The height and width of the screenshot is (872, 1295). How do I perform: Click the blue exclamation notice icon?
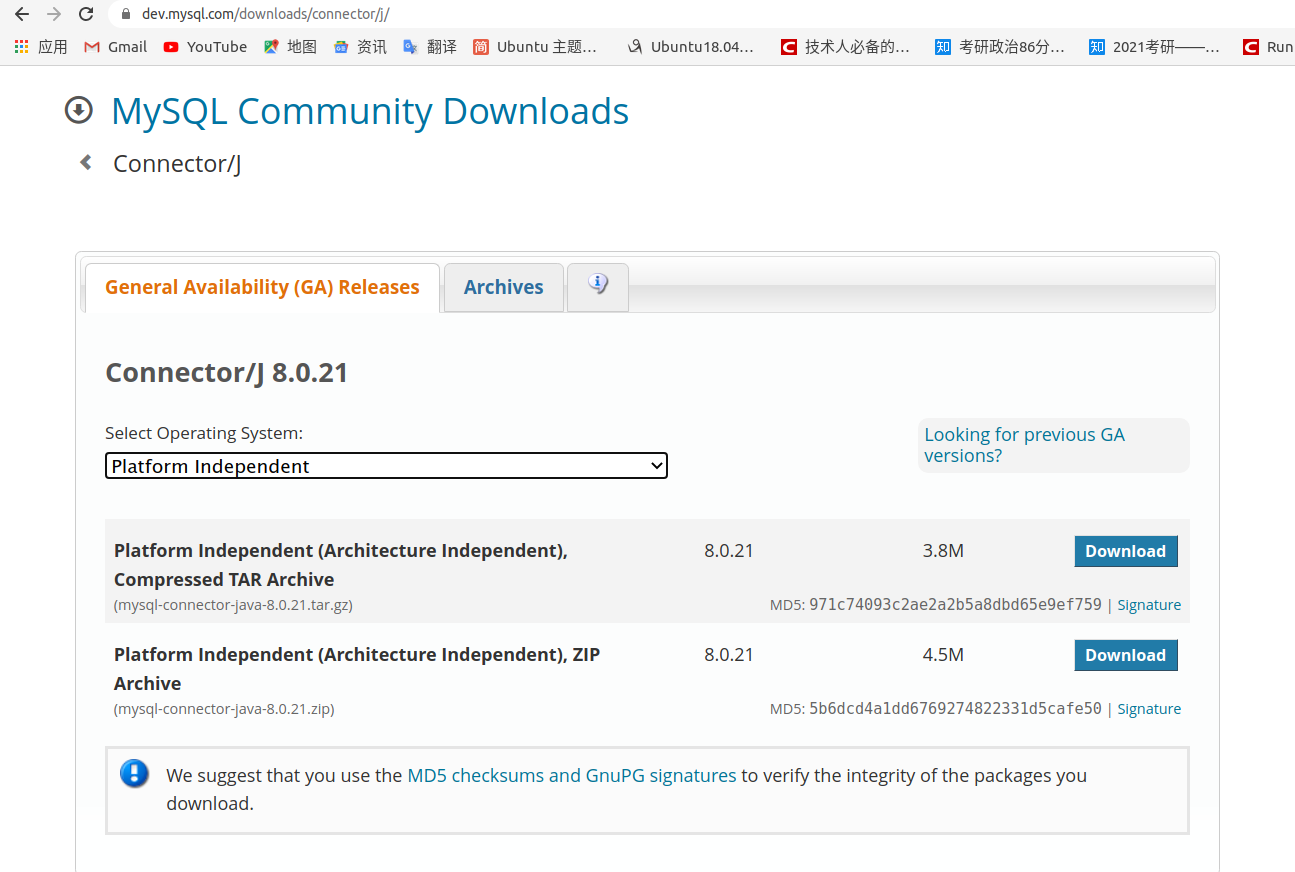[134, 774]
